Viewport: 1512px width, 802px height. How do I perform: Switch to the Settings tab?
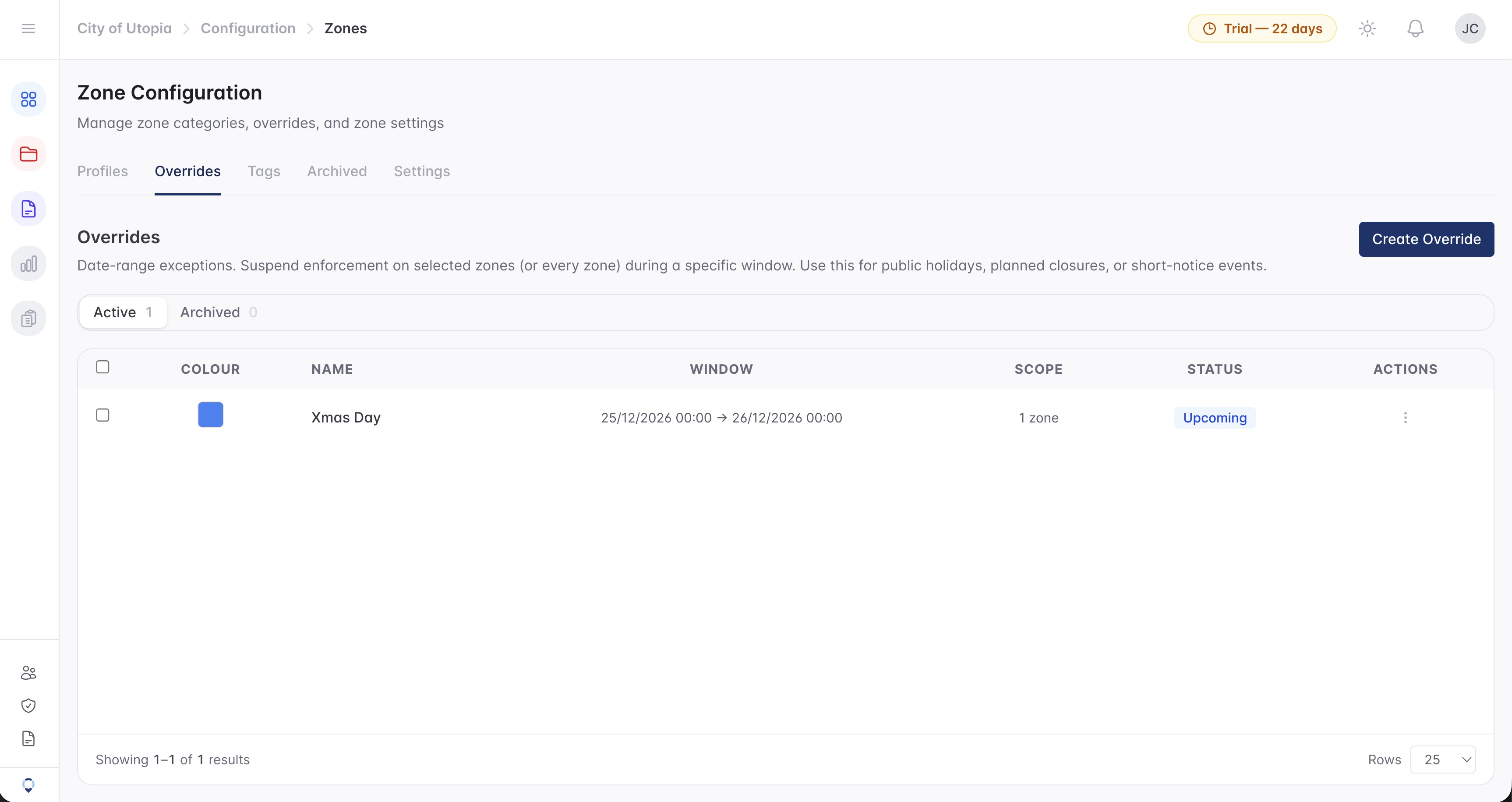(x=421, y=171)
